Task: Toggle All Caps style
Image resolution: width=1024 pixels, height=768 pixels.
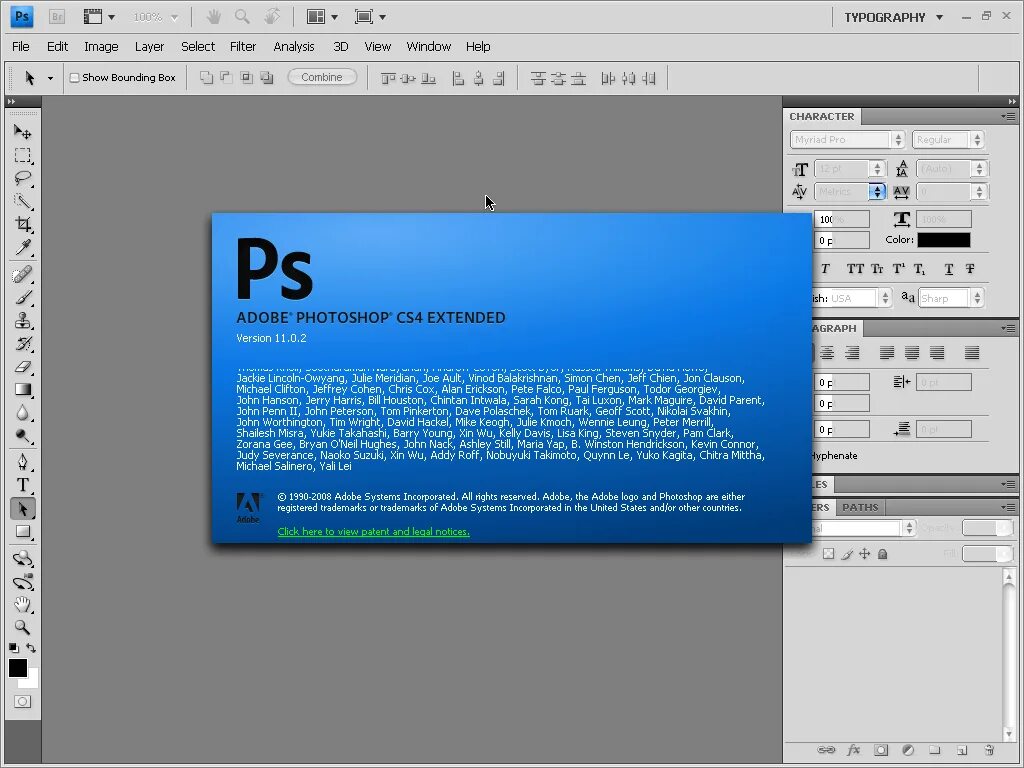Action: (x=855, y=269)
